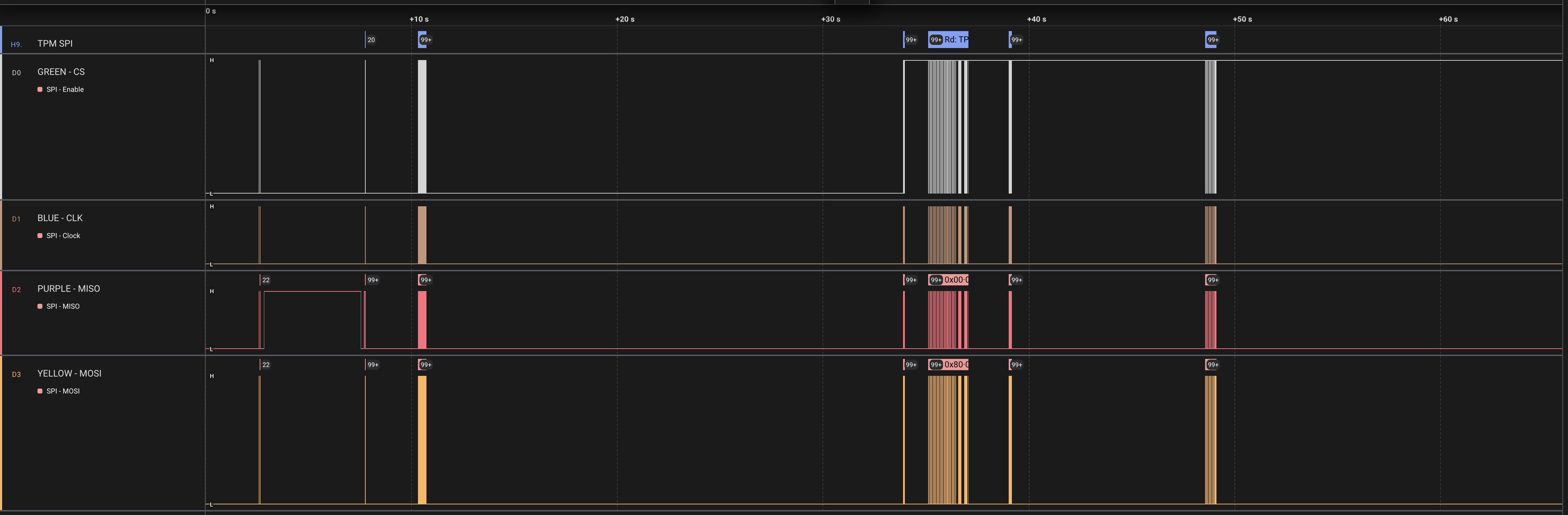Click pink indicator next to SPI - MOSI tag
This screenshot has width=1568, height=515.
[x=40, y=391]
